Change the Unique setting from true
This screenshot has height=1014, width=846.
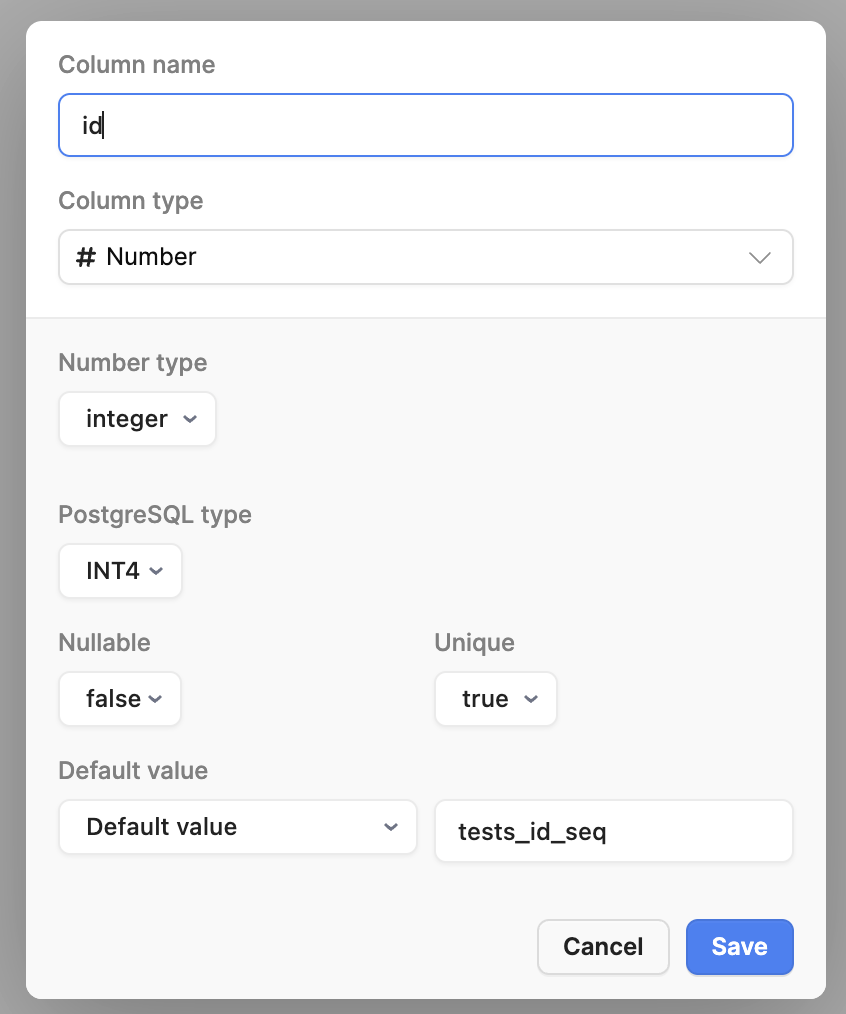coord(495,699)
